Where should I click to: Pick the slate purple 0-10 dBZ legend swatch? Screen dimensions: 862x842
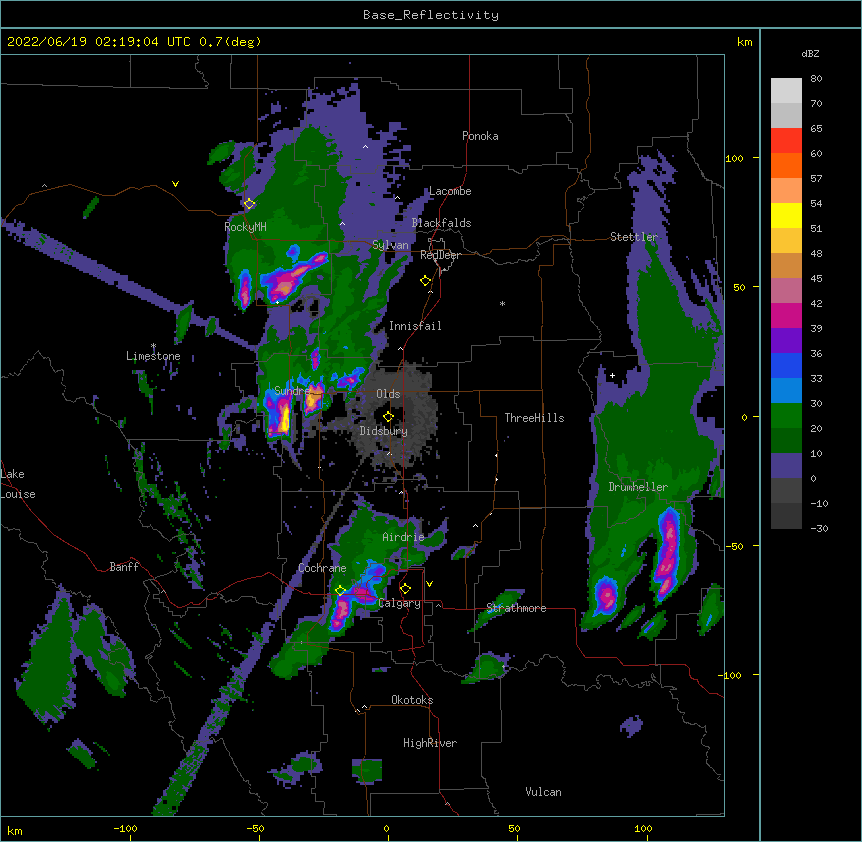786,466
